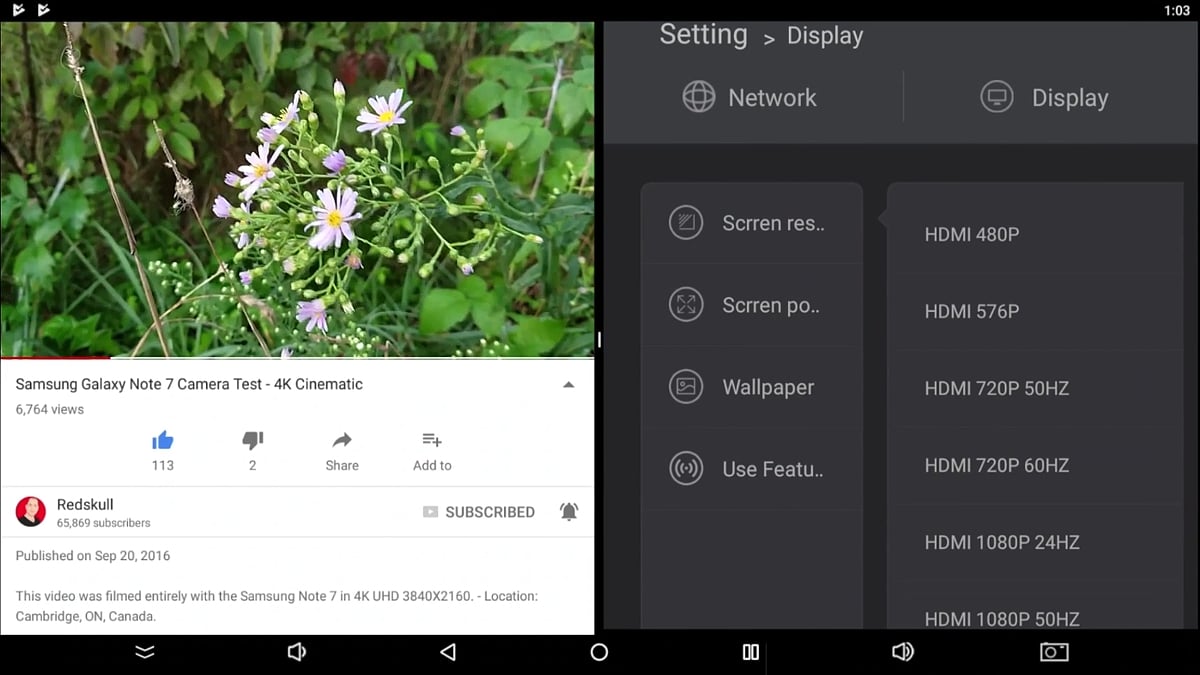The width and height of the screenshot is (1200, 675).
Task: Tap the Android home circle button
Action: (x=599, y=652)
